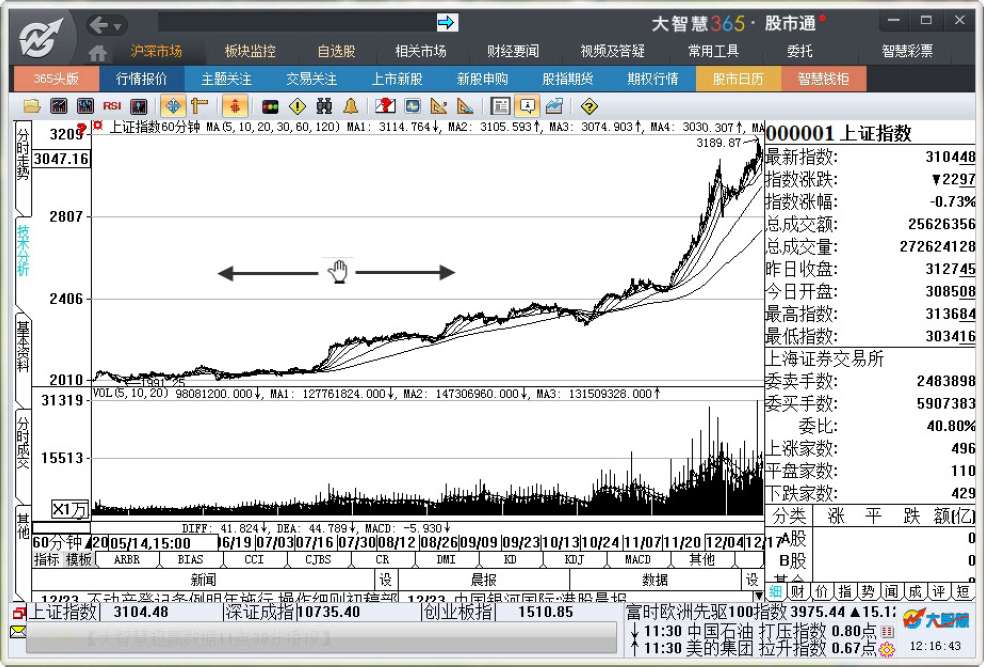
Task: Click the four-way arrow pan tool
Action: tap(173, 106)
